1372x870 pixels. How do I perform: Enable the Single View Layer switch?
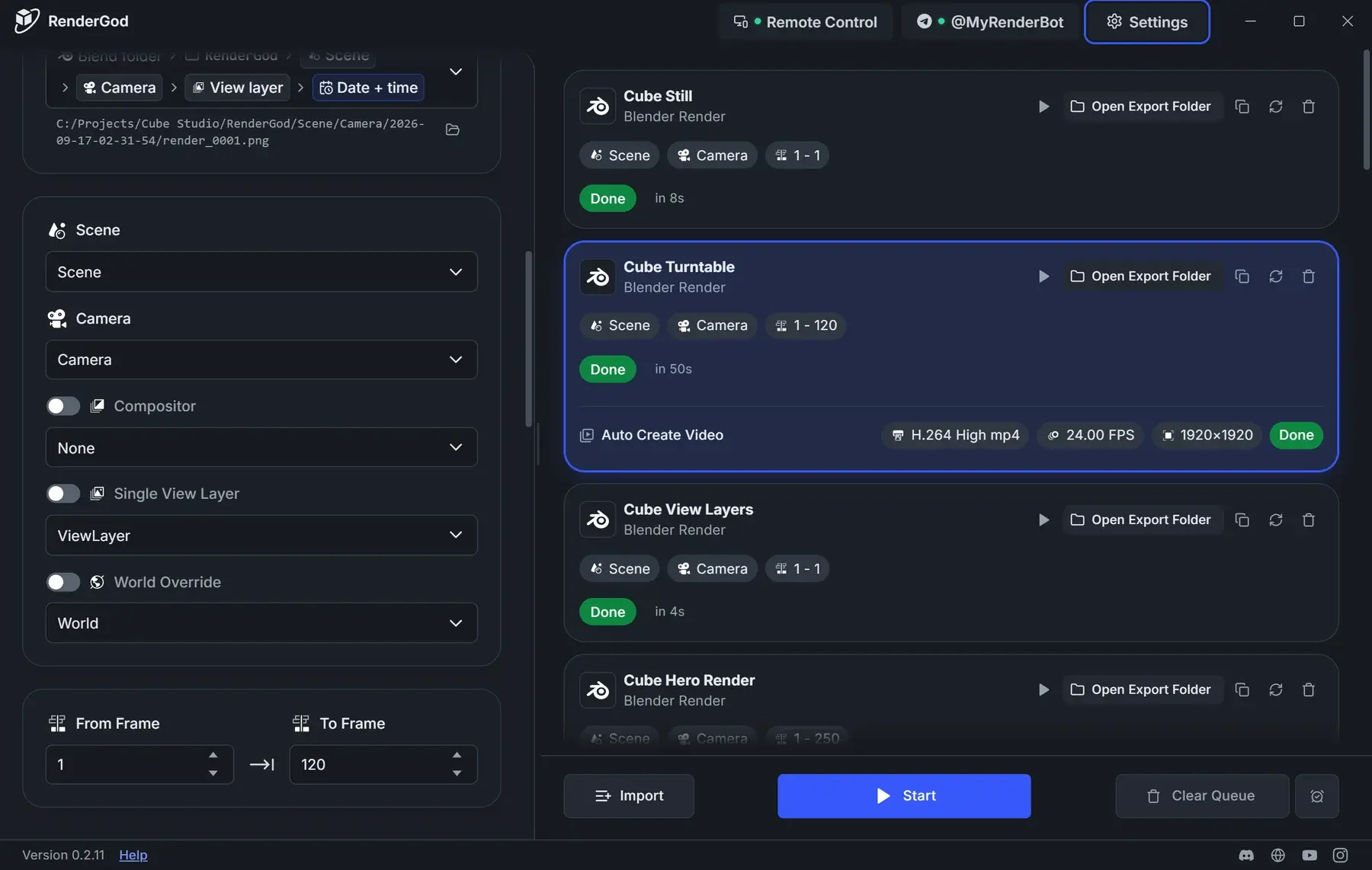[63, 494]
